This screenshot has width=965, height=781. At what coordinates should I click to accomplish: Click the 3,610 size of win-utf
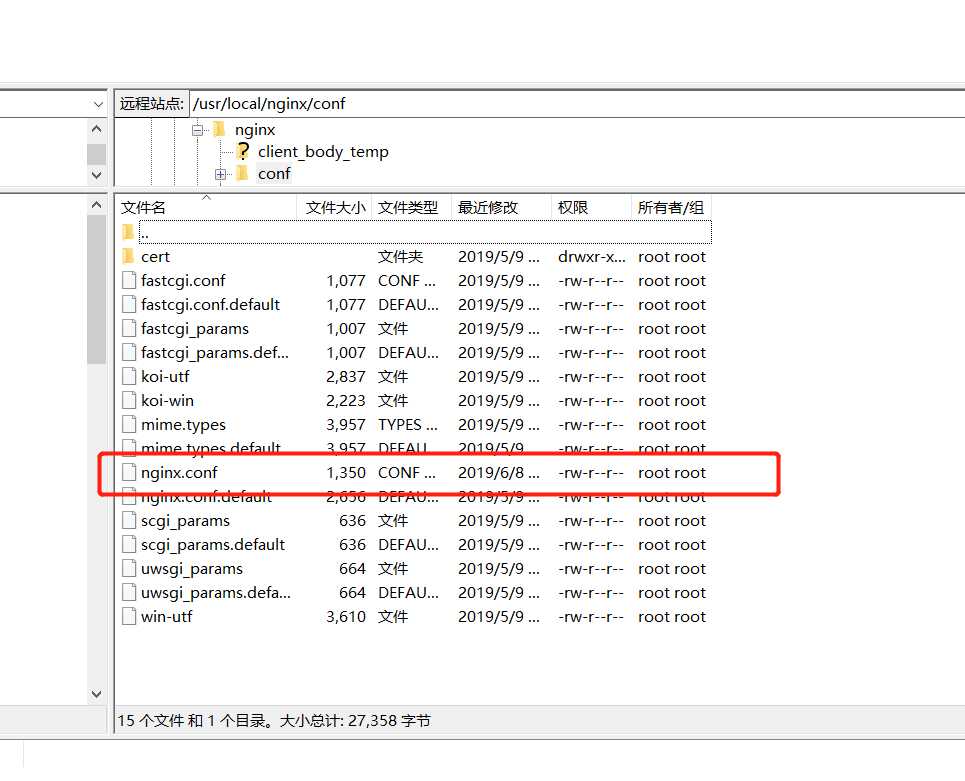pos(346,617)
